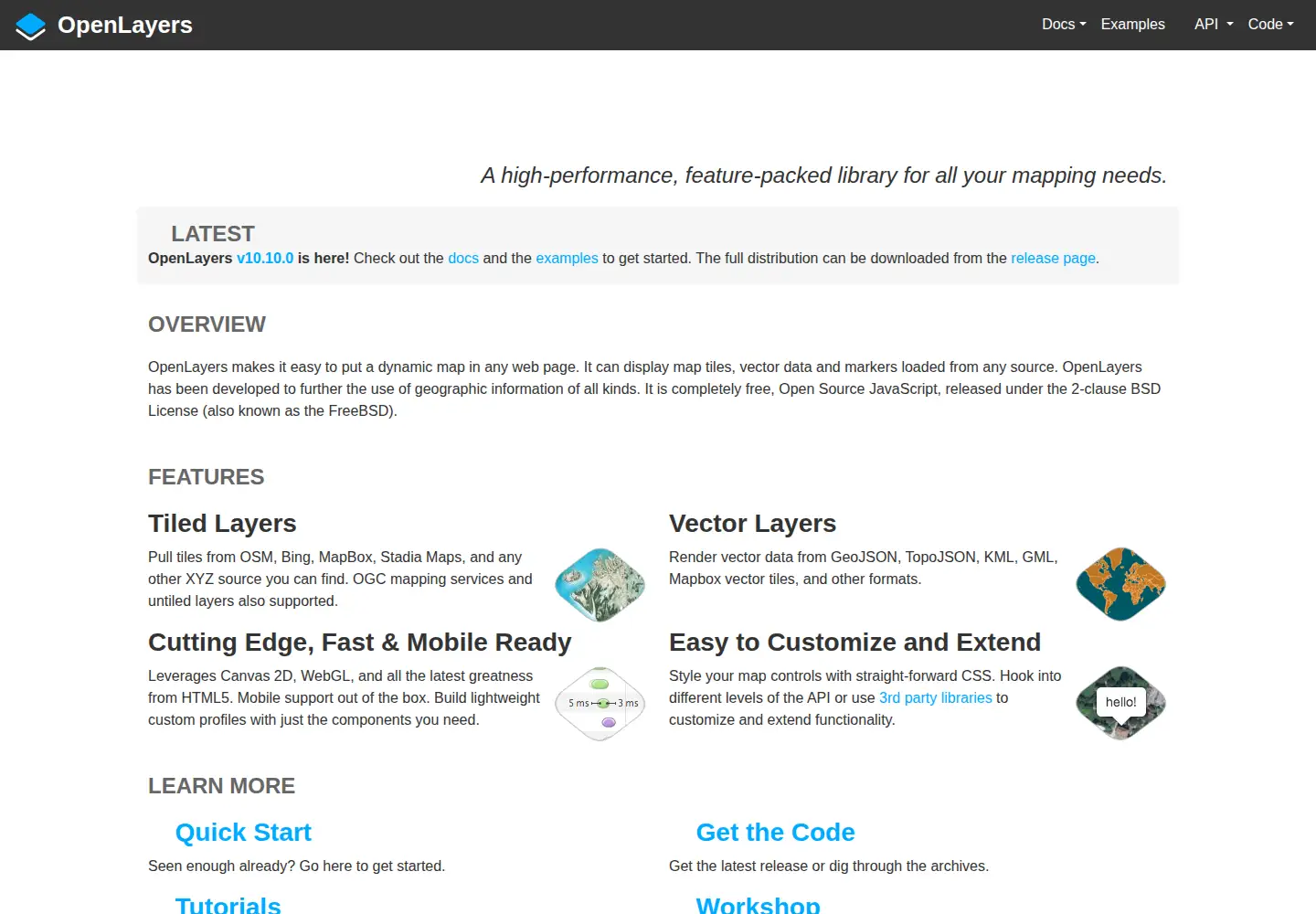Click the Easy to Customize and Extend heading
The width and height of the screenshot is (1316, 914).
pyautogui.click(x=854, y=643)
